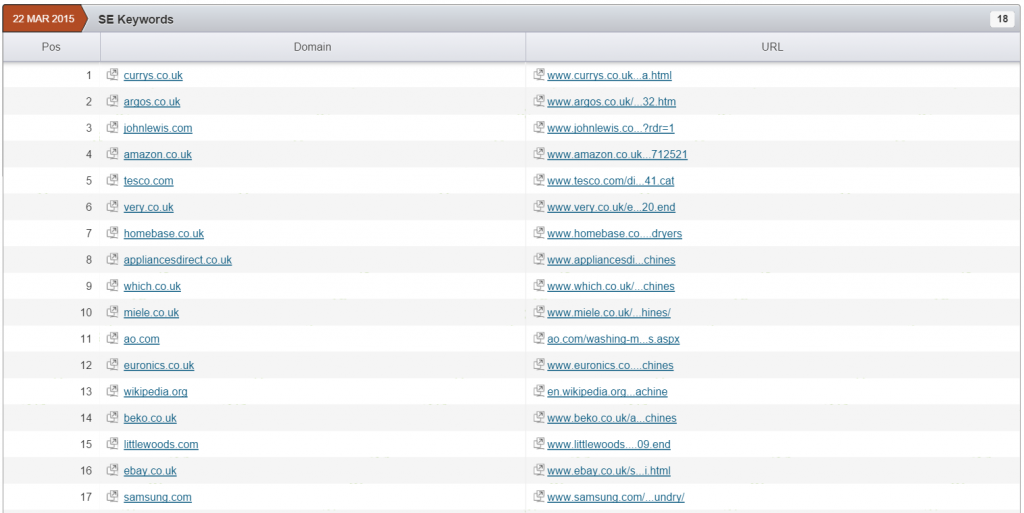The height and width of the screenshot is (513, 1024).
Task: Click the 18 results count badge
Action: pos(1001,19)
